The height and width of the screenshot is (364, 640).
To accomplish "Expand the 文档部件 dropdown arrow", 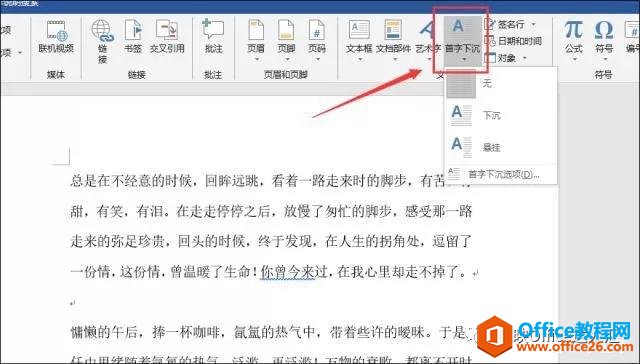I will point(395,60).
